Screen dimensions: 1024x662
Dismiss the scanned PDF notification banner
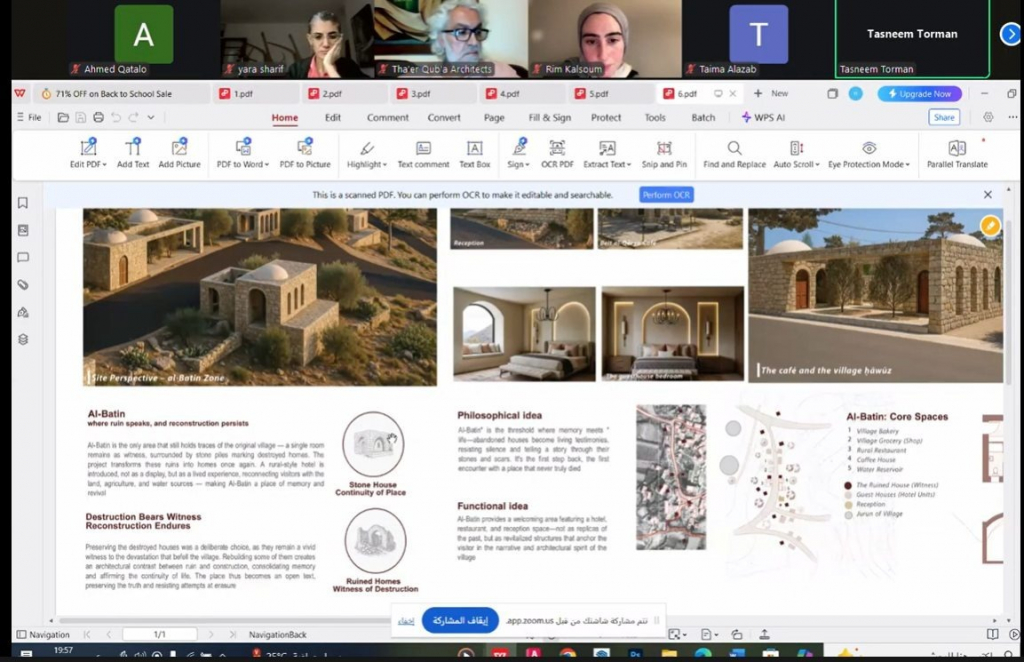point(987,195)
